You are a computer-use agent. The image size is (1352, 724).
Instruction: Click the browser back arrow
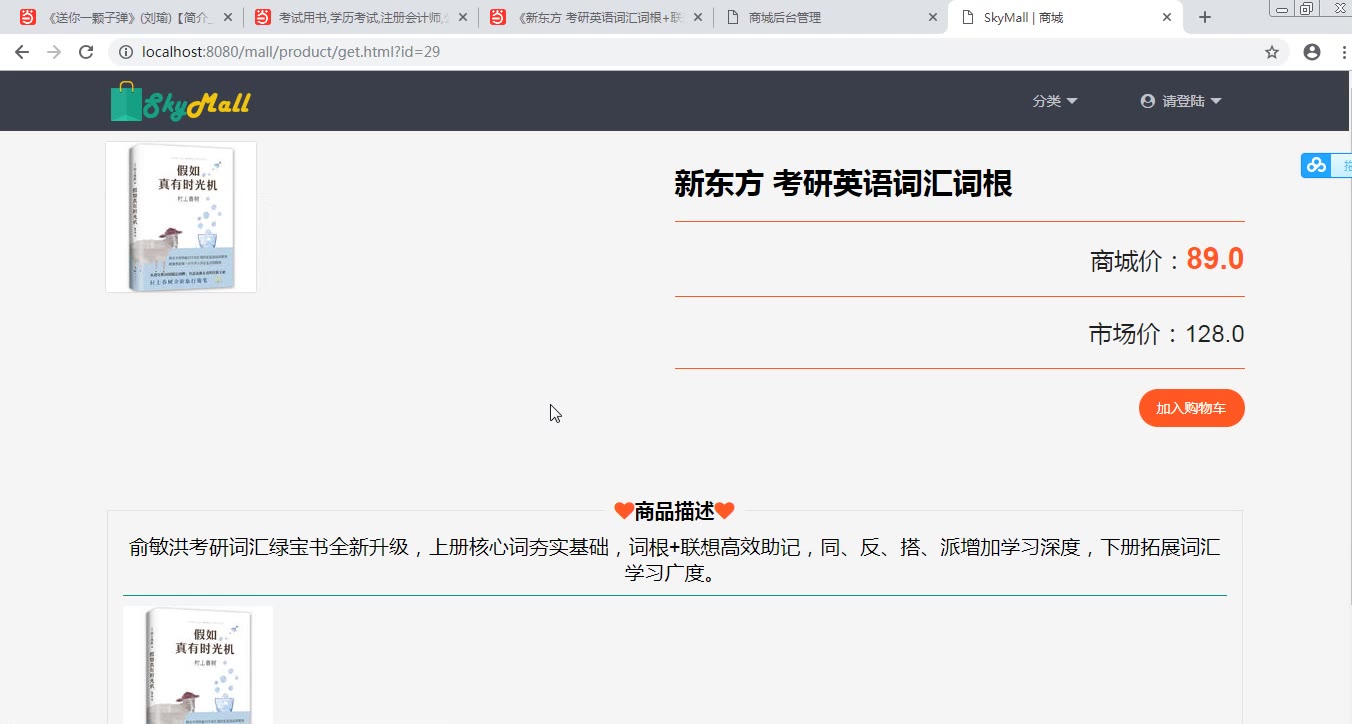click(x=22, y=52)
